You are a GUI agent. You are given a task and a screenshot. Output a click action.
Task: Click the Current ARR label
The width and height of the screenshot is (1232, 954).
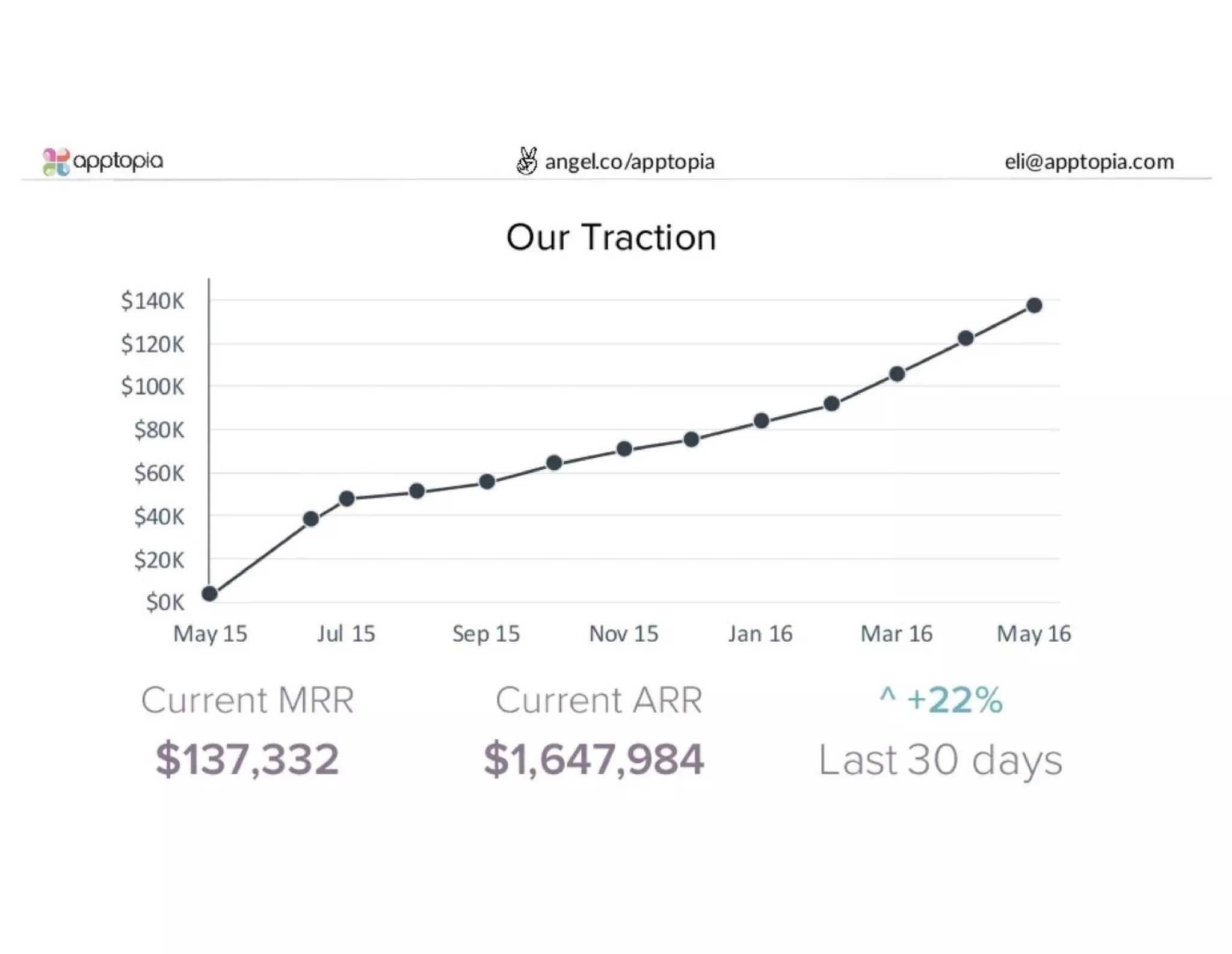(599, 700)
